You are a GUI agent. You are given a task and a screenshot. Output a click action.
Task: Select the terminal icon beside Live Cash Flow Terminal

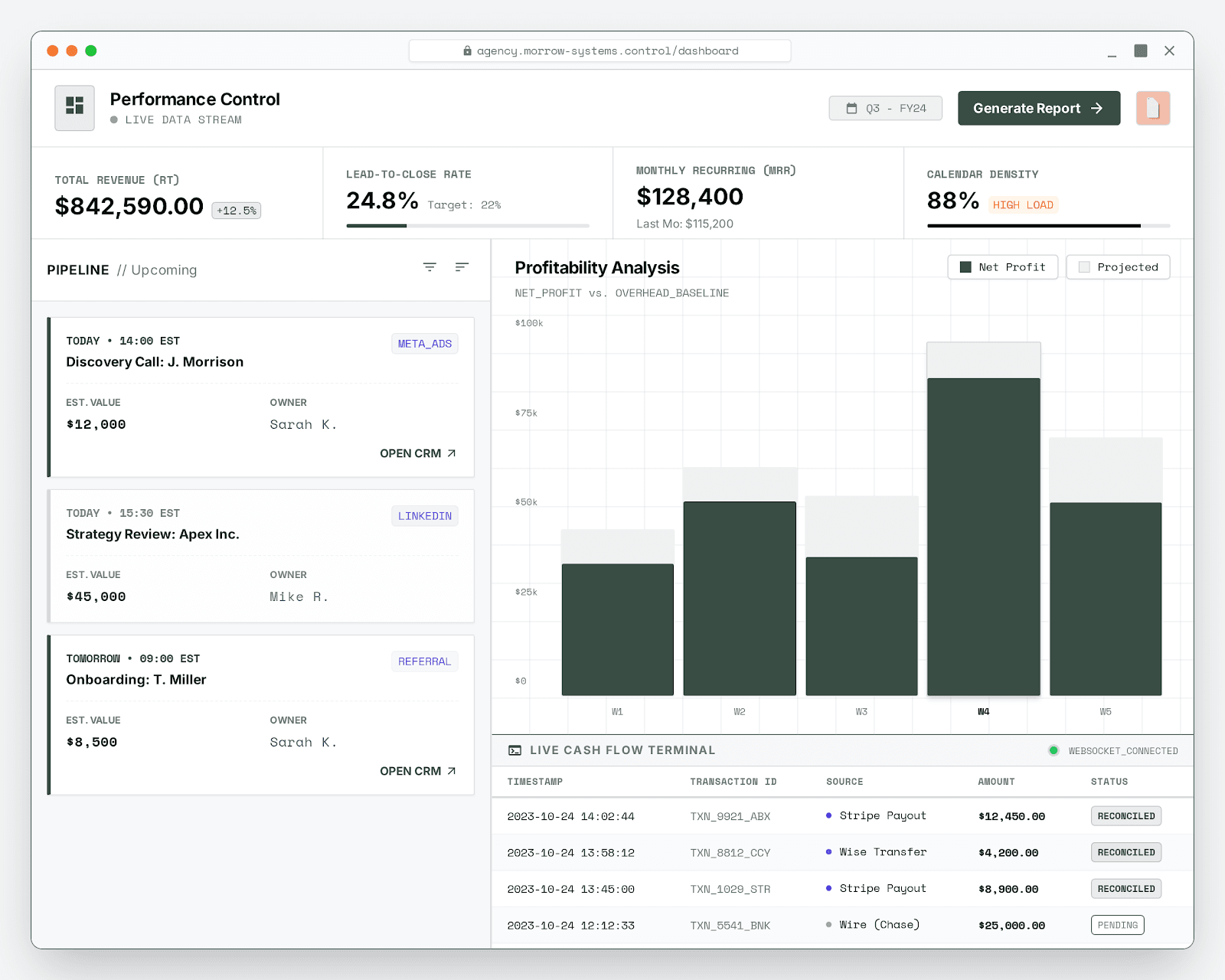click(516, 750)
